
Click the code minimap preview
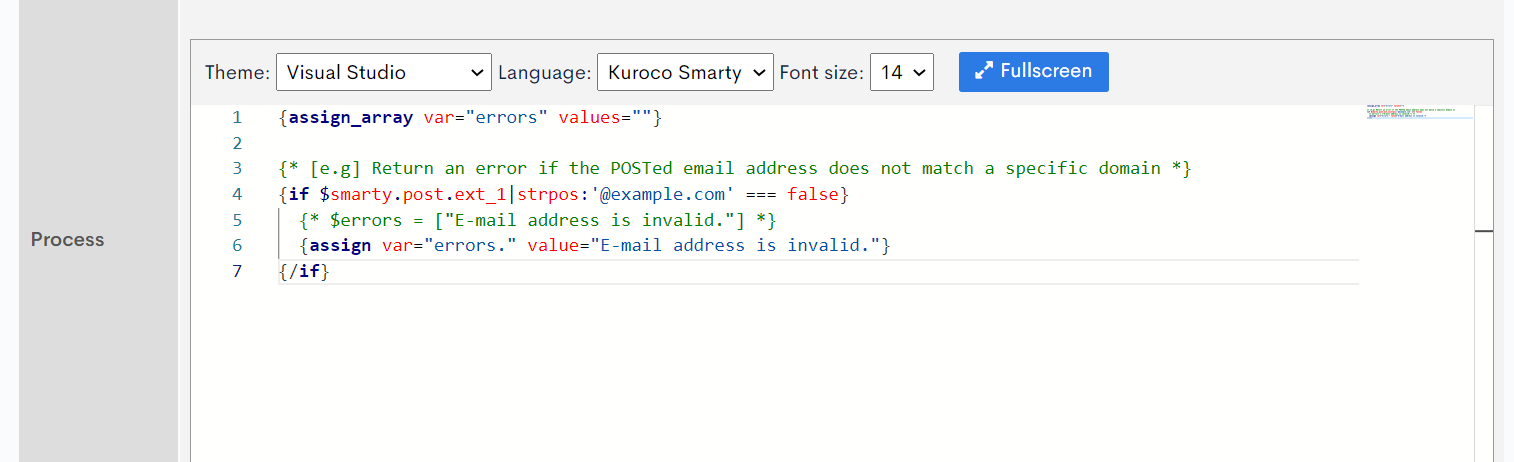(x=1418, y=112)
